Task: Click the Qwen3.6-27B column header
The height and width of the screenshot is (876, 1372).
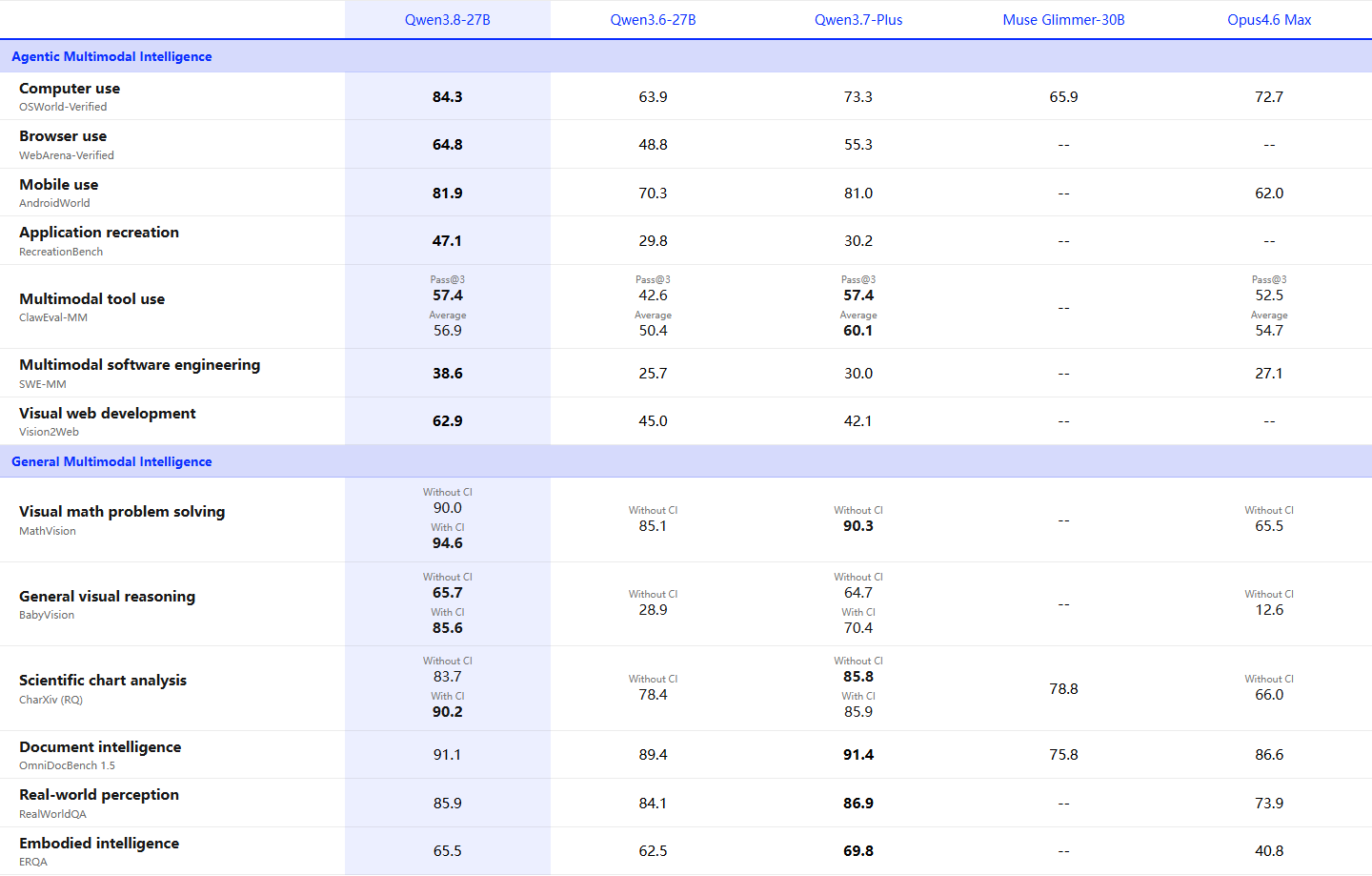Action: (x=653, y=20)
